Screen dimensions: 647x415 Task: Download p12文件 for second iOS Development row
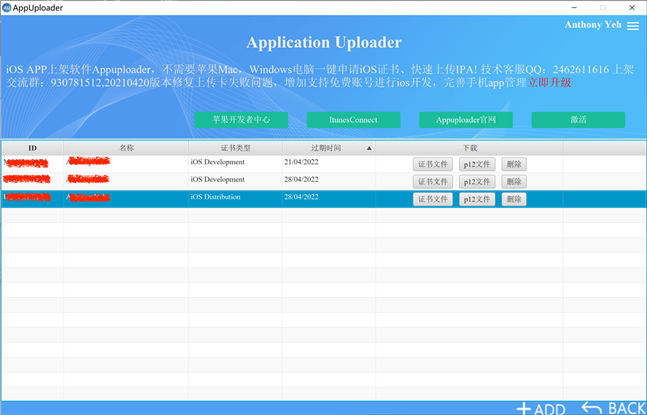477,182
